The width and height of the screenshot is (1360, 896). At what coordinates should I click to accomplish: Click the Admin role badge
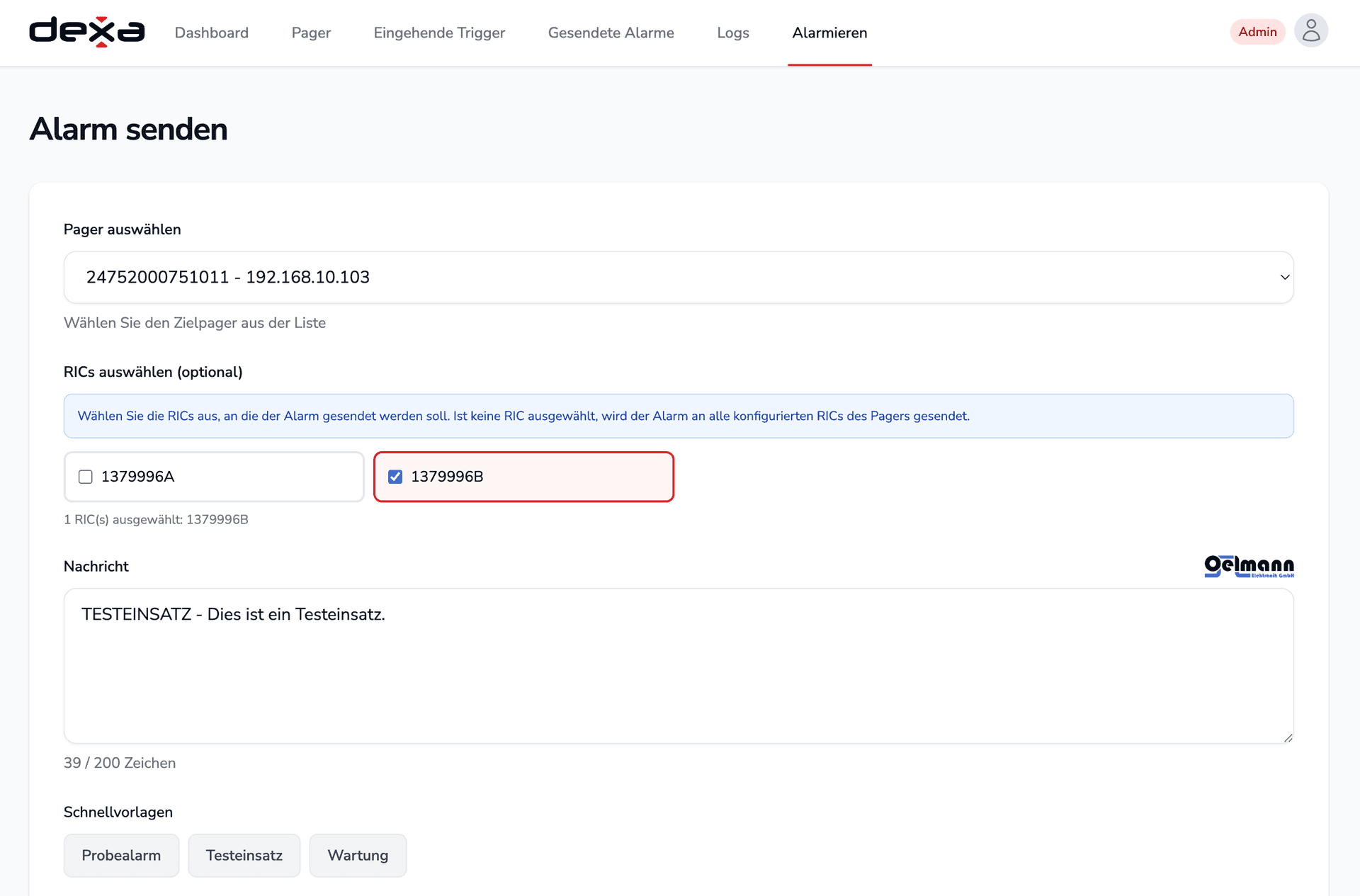pos(1257,32)
